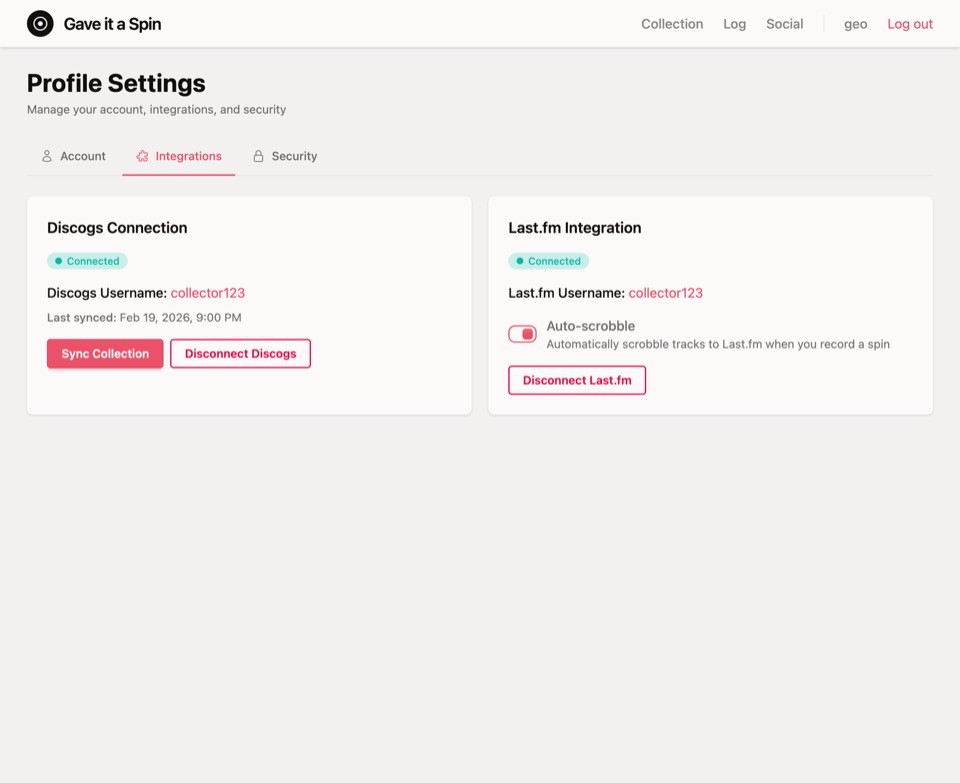This screenshot has height=783, width=960.
Task: Click the Connected badge in Discogs Connection
Action: tap(87, 261)
